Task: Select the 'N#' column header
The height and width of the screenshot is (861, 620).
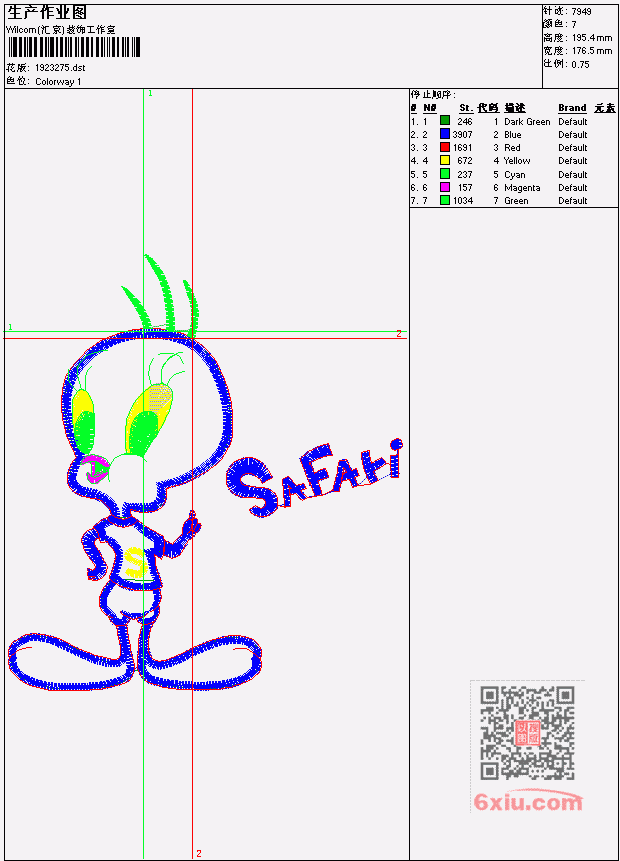Action: (429, 108)
